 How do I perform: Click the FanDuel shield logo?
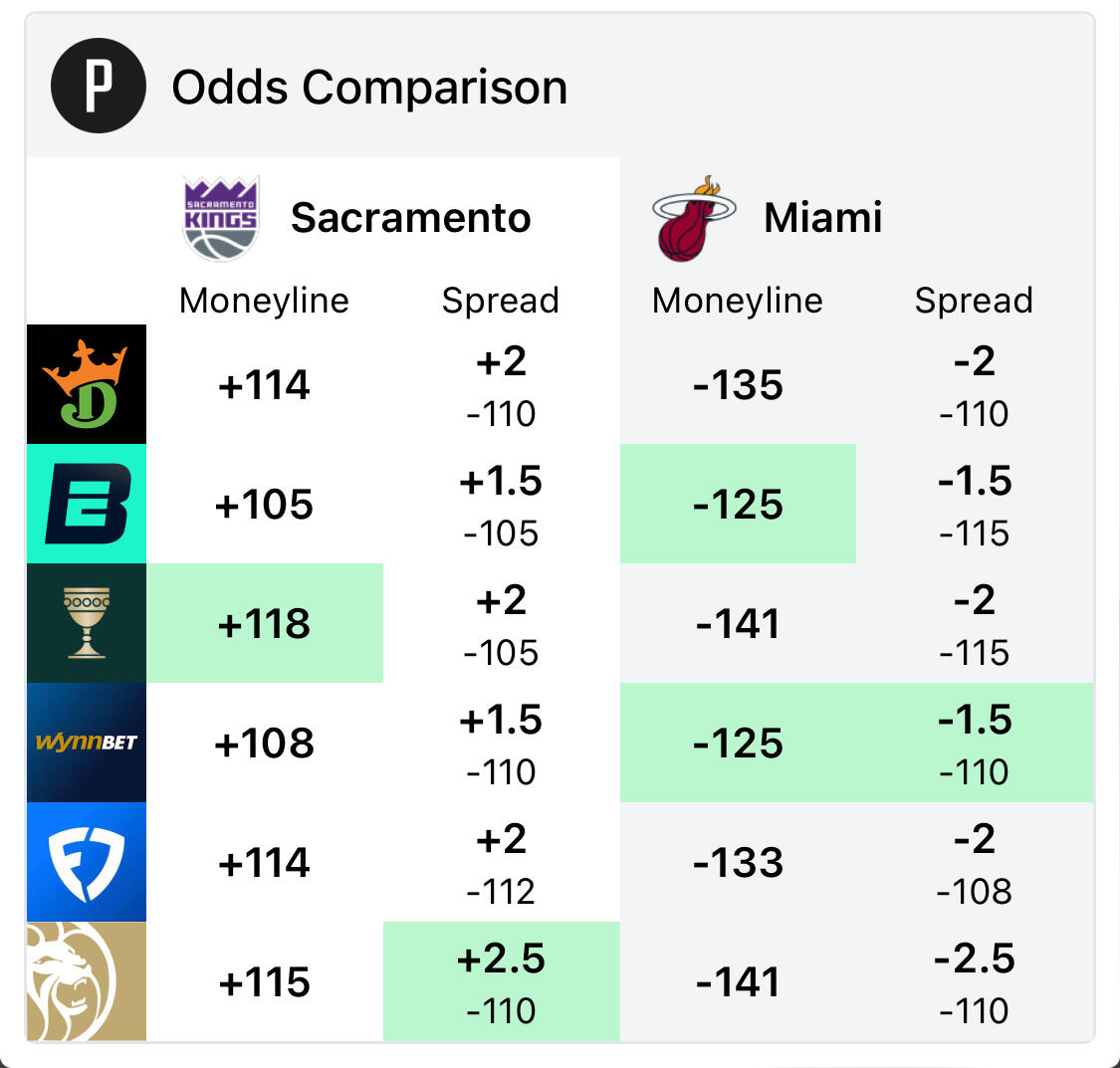point(87,862)
